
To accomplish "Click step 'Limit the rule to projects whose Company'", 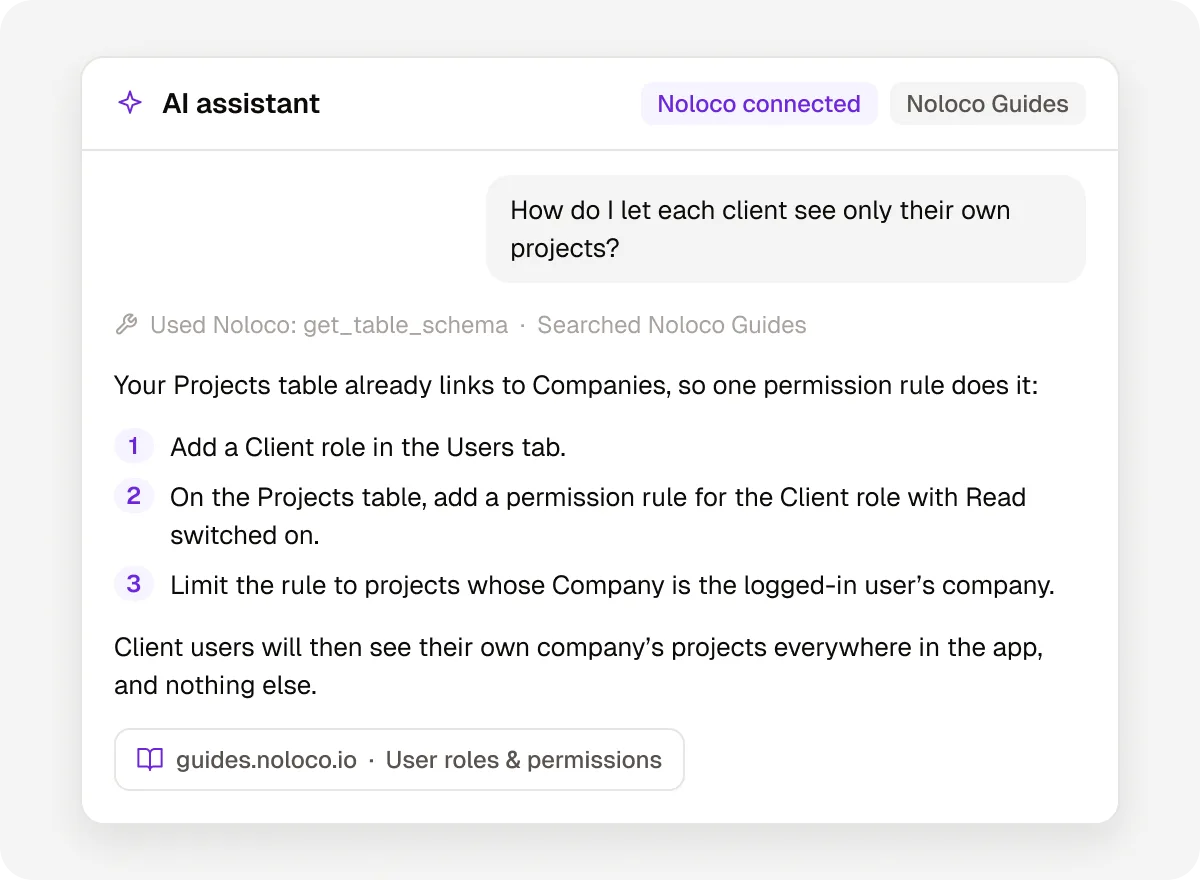I will tap(612, 585).
